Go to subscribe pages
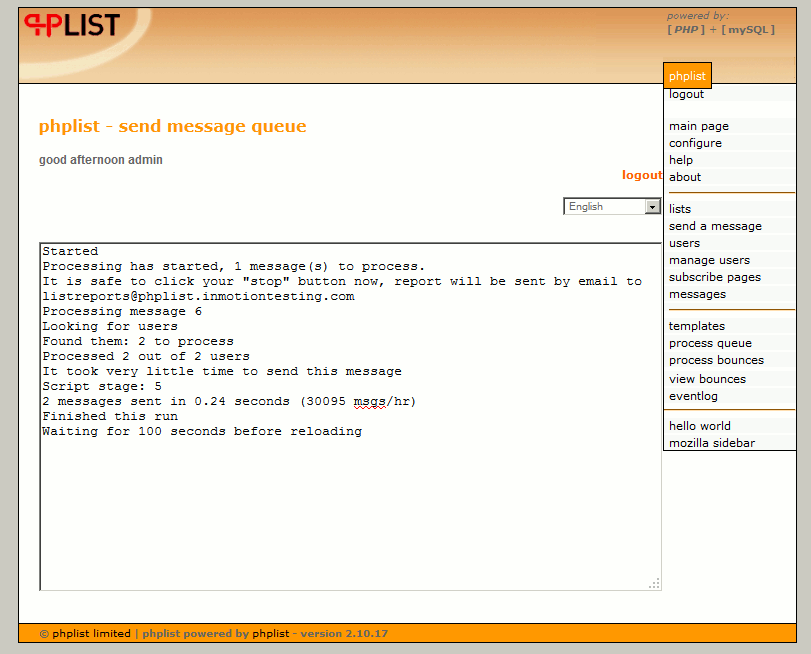Viewport: 811px width, 654px height. tap(715, 277)
